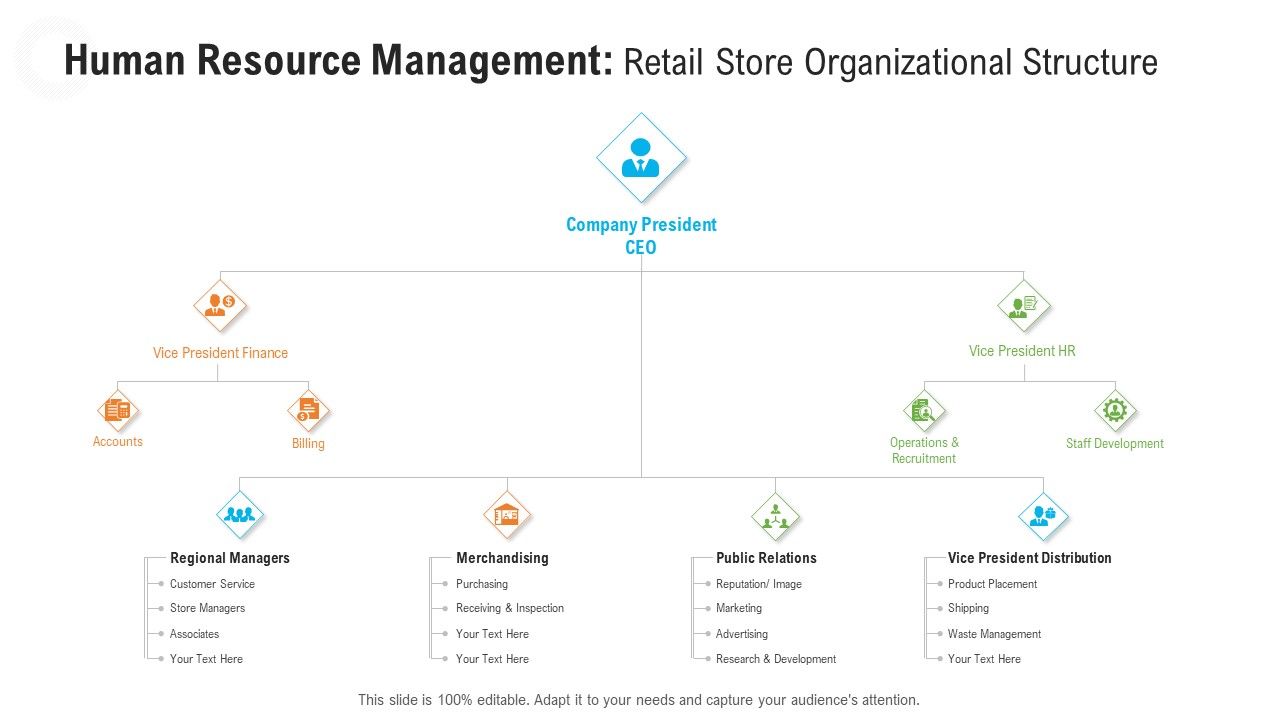Click the Research & Development list item

(x=776, y=659)
